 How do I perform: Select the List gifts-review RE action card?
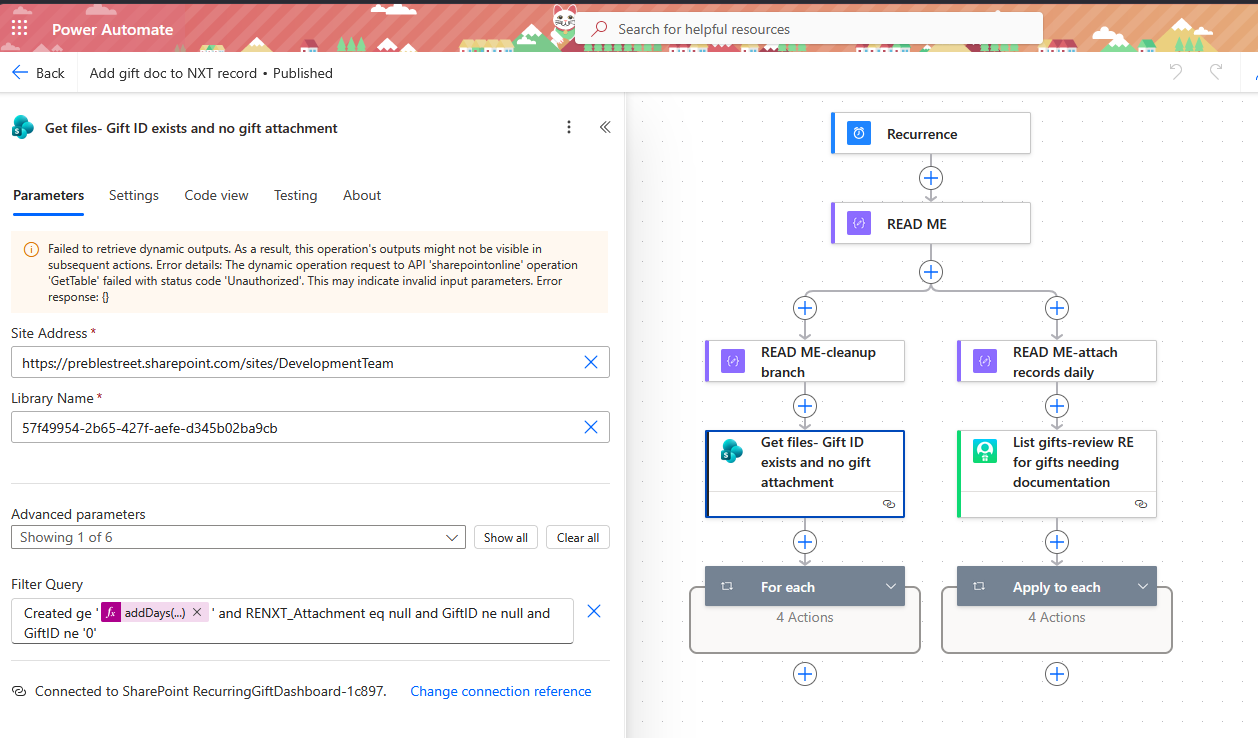1057,474
